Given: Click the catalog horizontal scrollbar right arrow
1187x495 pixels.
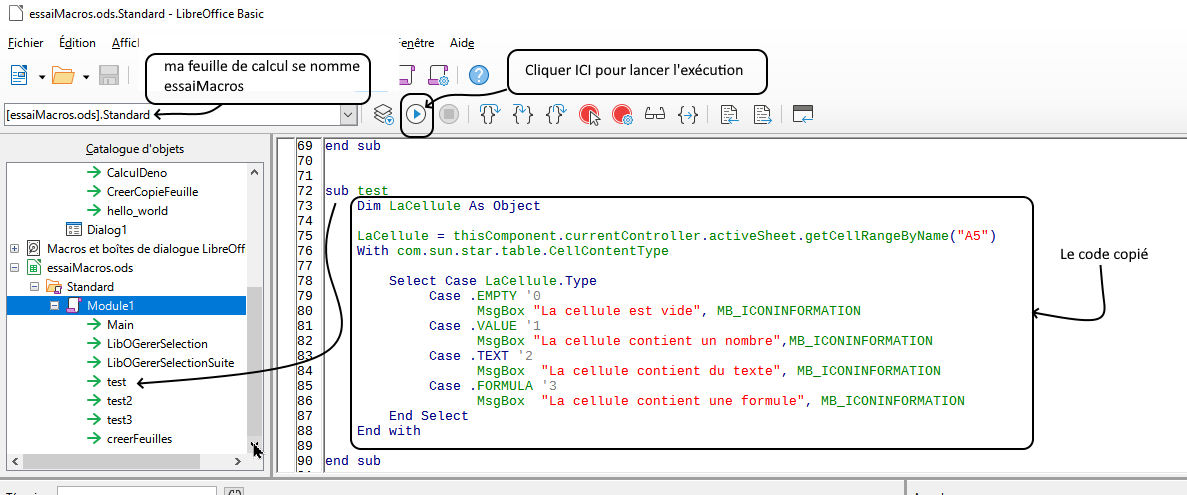Looking at the screenshot, I should [x=239, y=461].
